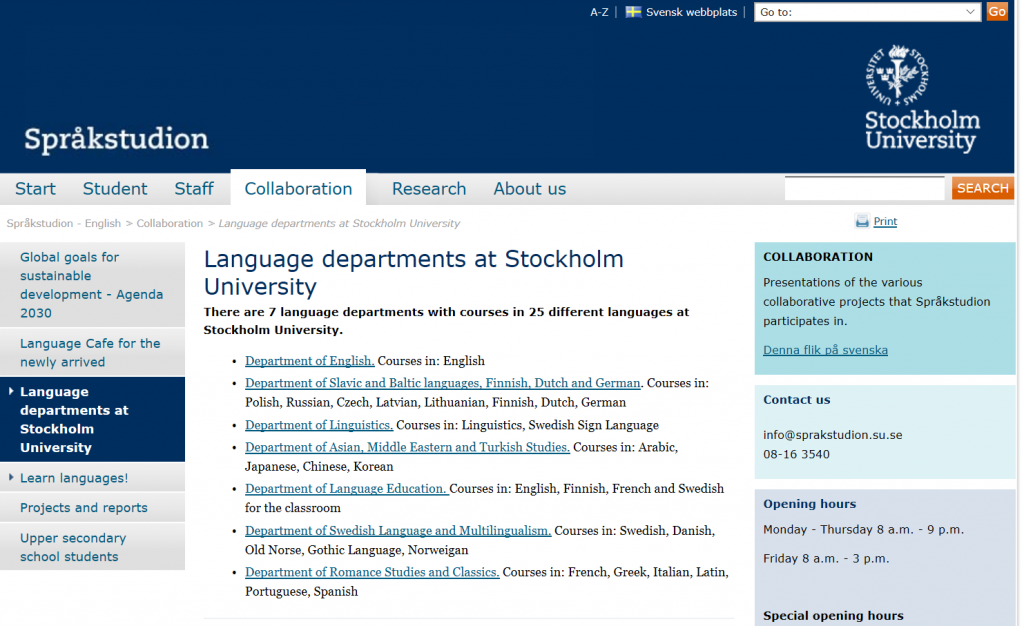The height and width of the screenshot is (626, 1024).
Task: Open the A-Z link
Action: (x=599, y=12)
